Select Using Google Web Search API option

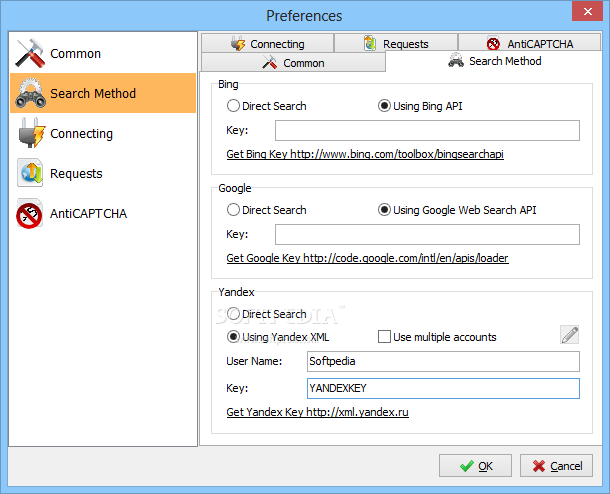click(x=384, y=210)
